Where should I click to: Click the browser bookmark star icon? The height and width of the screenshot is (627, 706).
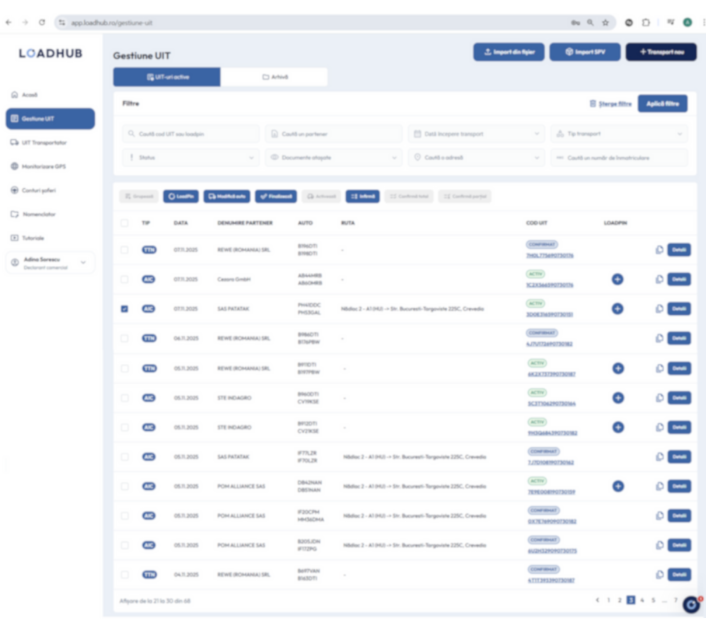coord(606,21)
